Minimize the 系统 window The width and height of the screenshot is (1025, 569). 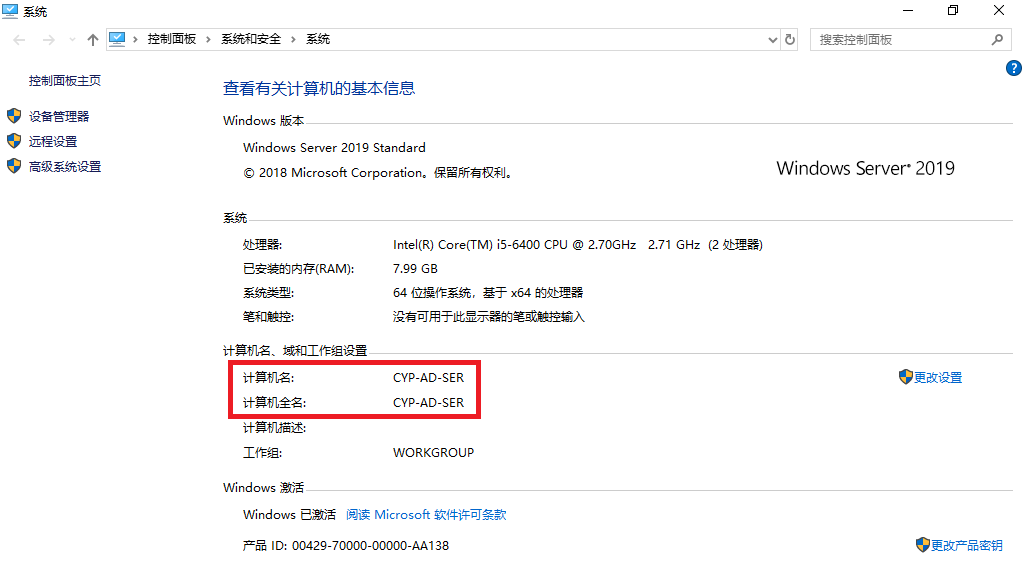point(908,10)
